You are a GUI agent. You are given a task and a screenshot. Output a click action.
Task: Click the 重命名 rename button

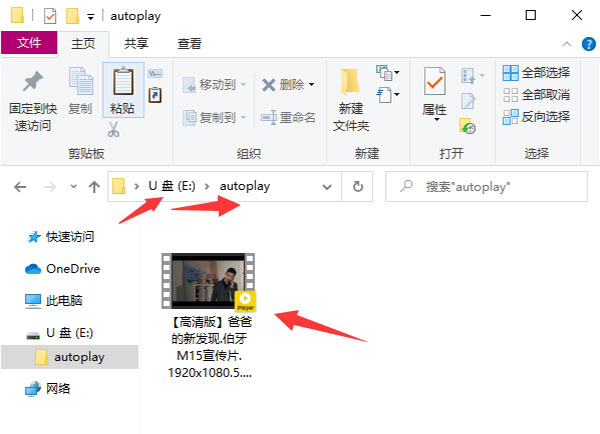[288, 117]
